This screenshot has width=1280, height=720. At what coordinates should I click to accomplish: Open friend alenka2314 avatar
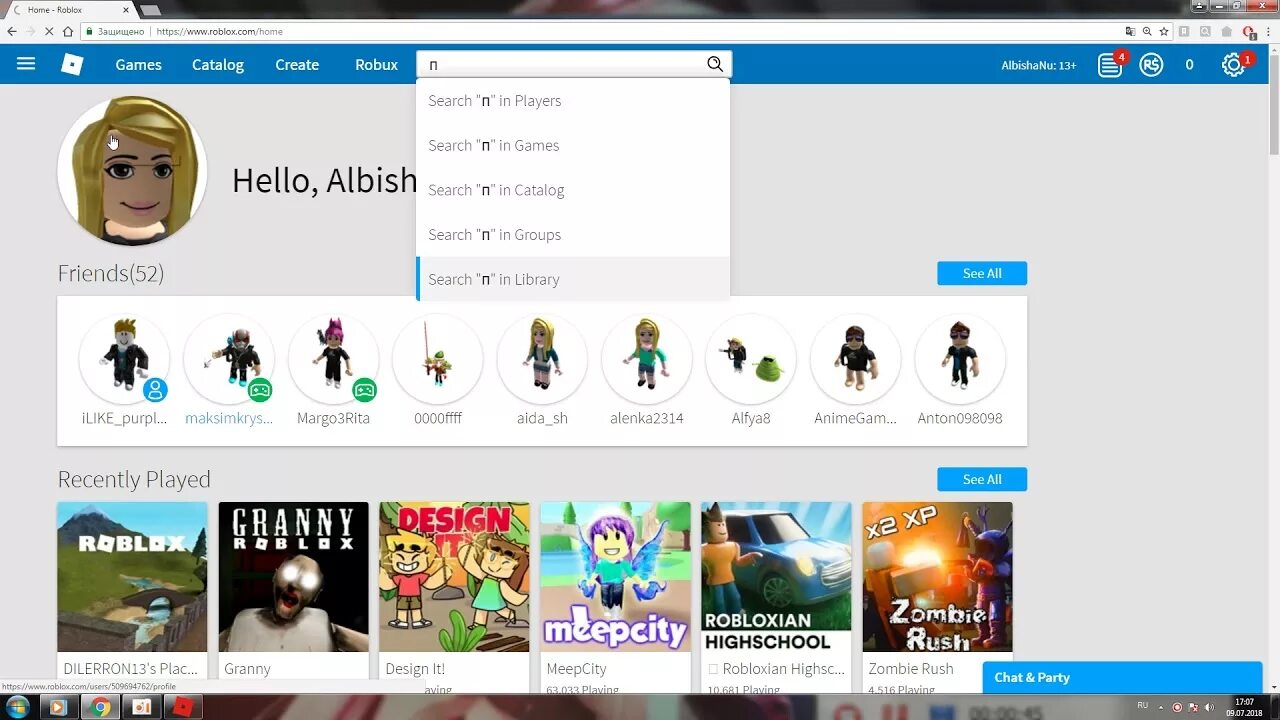[647, 359]
